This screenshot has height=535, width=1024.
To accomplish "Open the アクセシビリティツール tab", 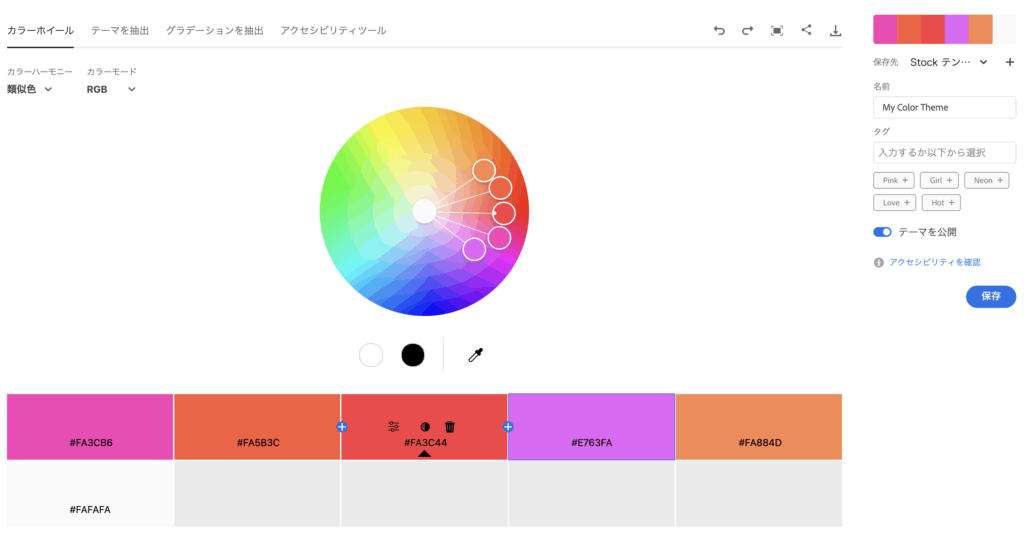I will 333,31.
